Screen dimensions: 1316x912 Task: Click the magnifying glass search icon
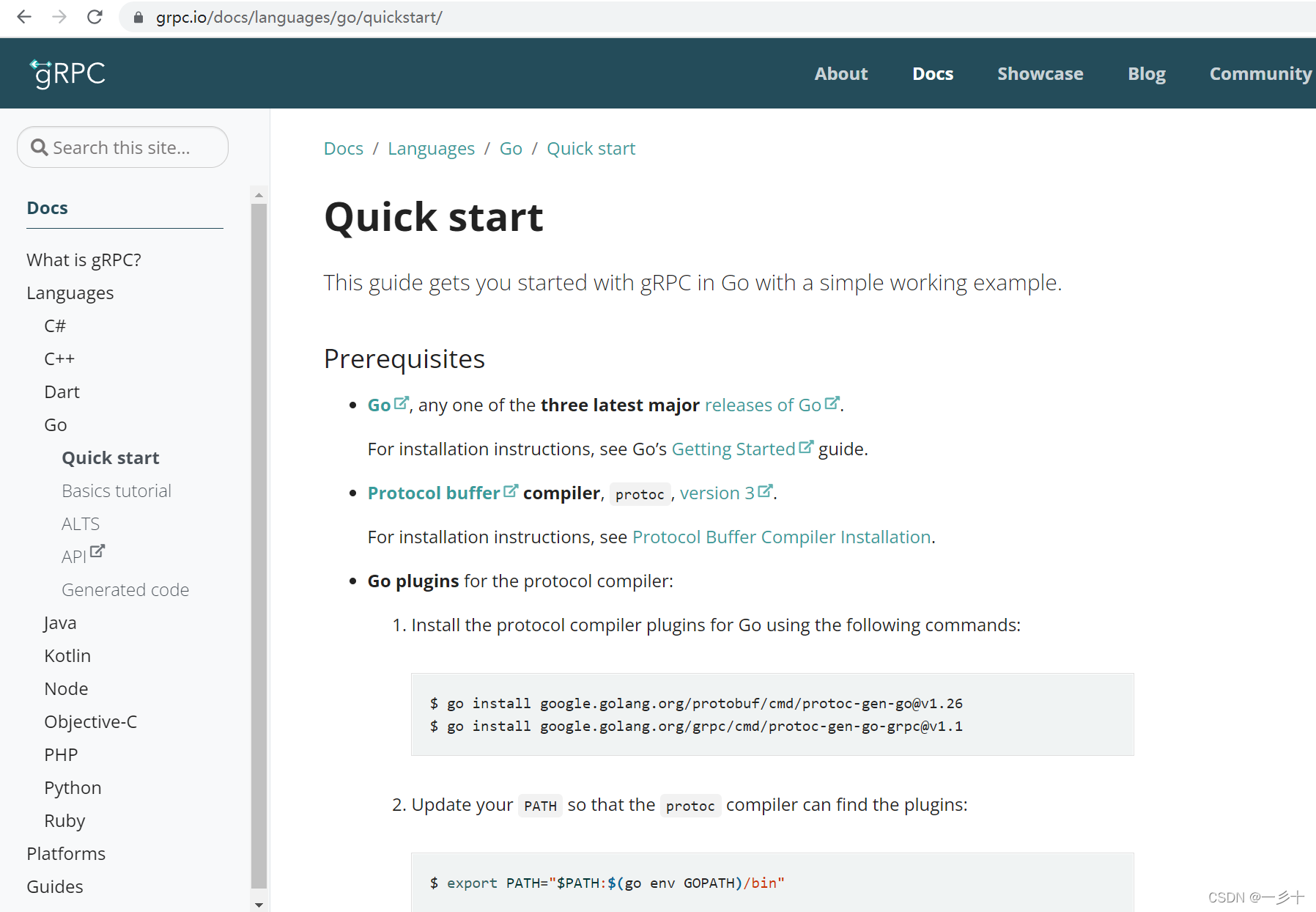[40, 147]
